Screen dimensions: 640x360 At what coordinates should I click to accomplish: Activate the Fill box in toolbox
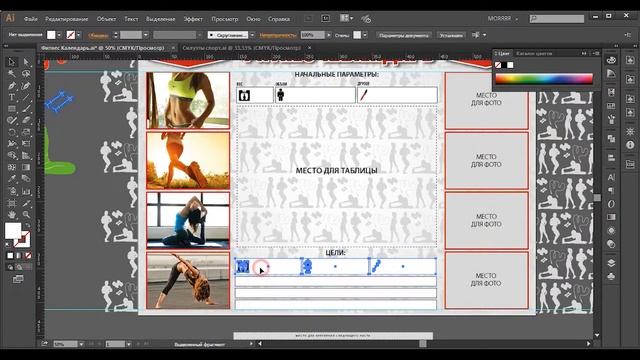[13, 231]
